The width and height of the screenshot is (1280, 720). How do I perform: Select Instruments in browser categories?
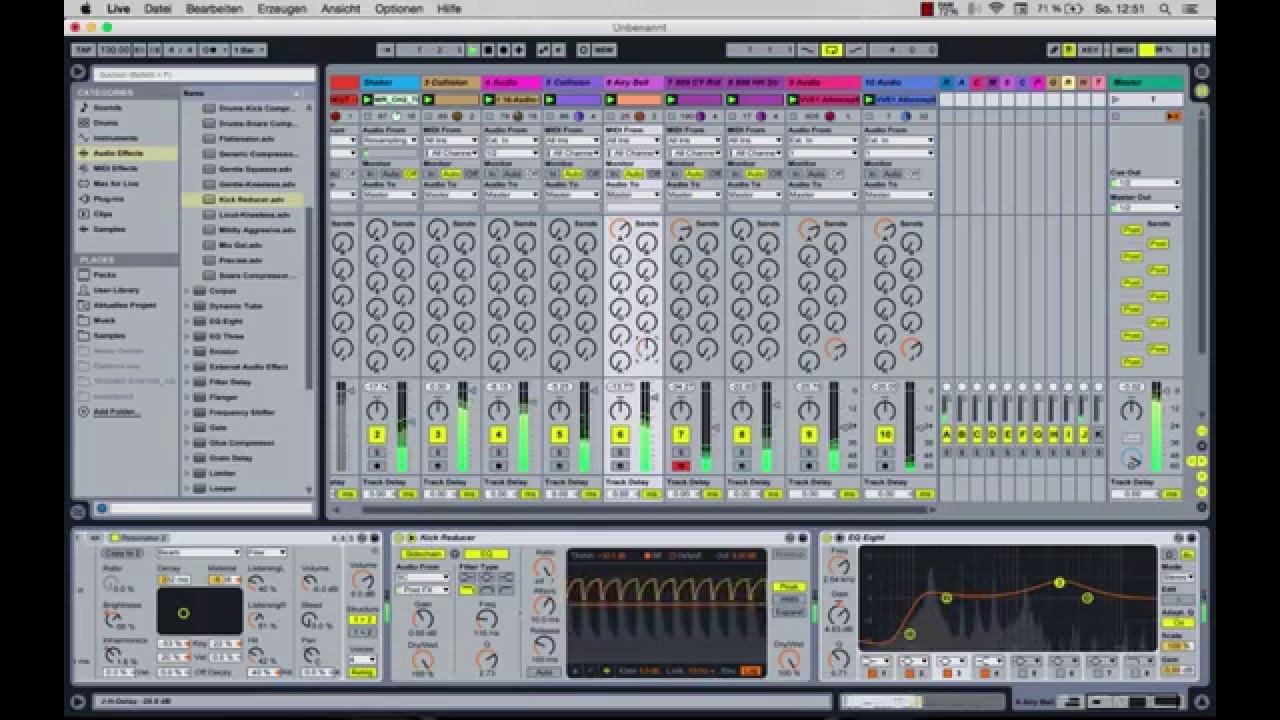[115, 138]
